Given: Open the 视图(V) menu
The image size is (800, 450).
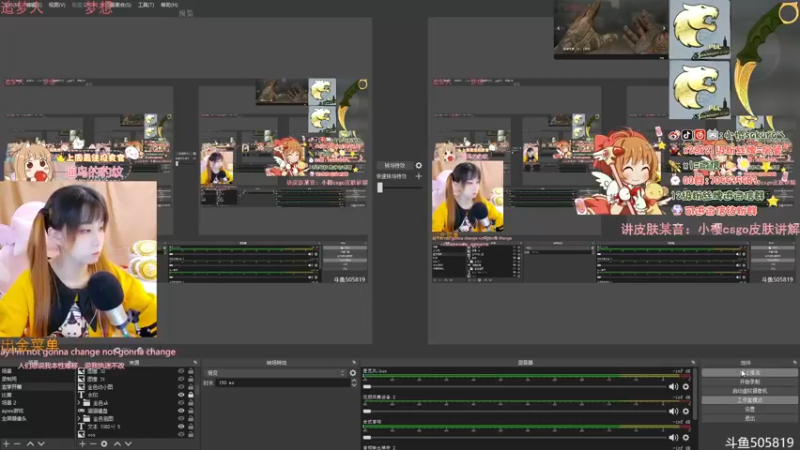Looking at the screenshot, I should click(x=57, y=5).
